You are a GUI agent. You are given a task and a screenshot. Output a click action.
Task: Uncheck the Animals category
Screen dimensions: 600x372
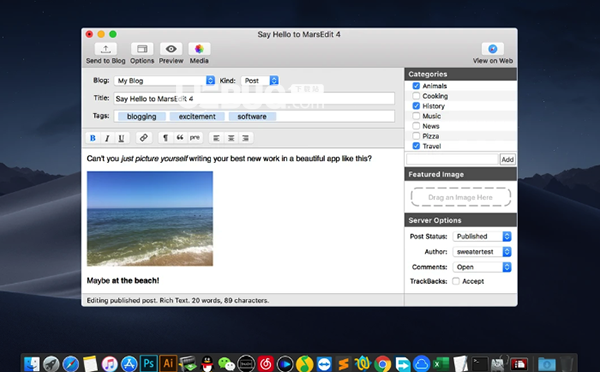[416, 86]
